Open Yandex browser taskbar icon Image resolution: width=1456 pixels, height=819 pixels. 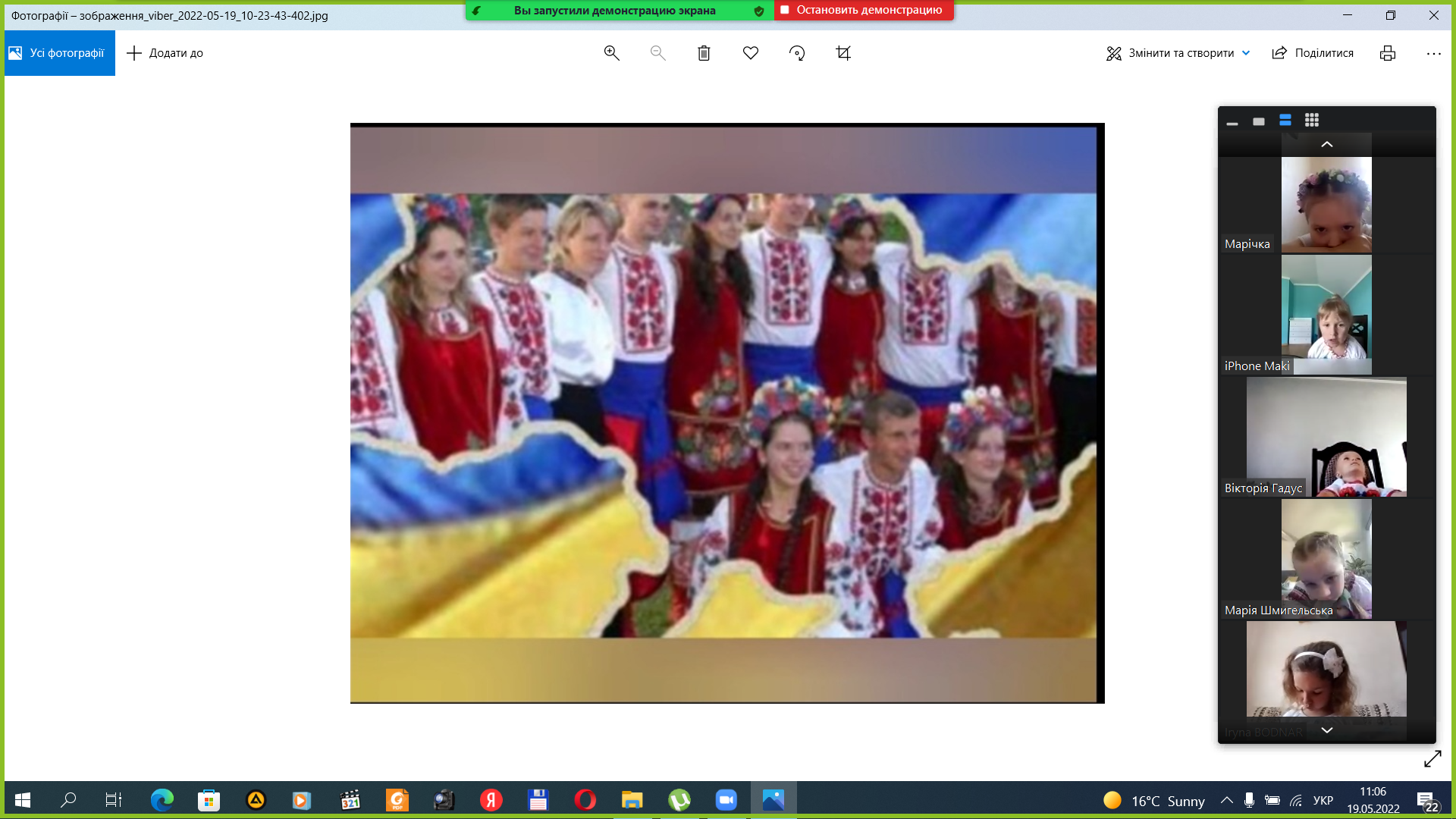tap(491, 799)
